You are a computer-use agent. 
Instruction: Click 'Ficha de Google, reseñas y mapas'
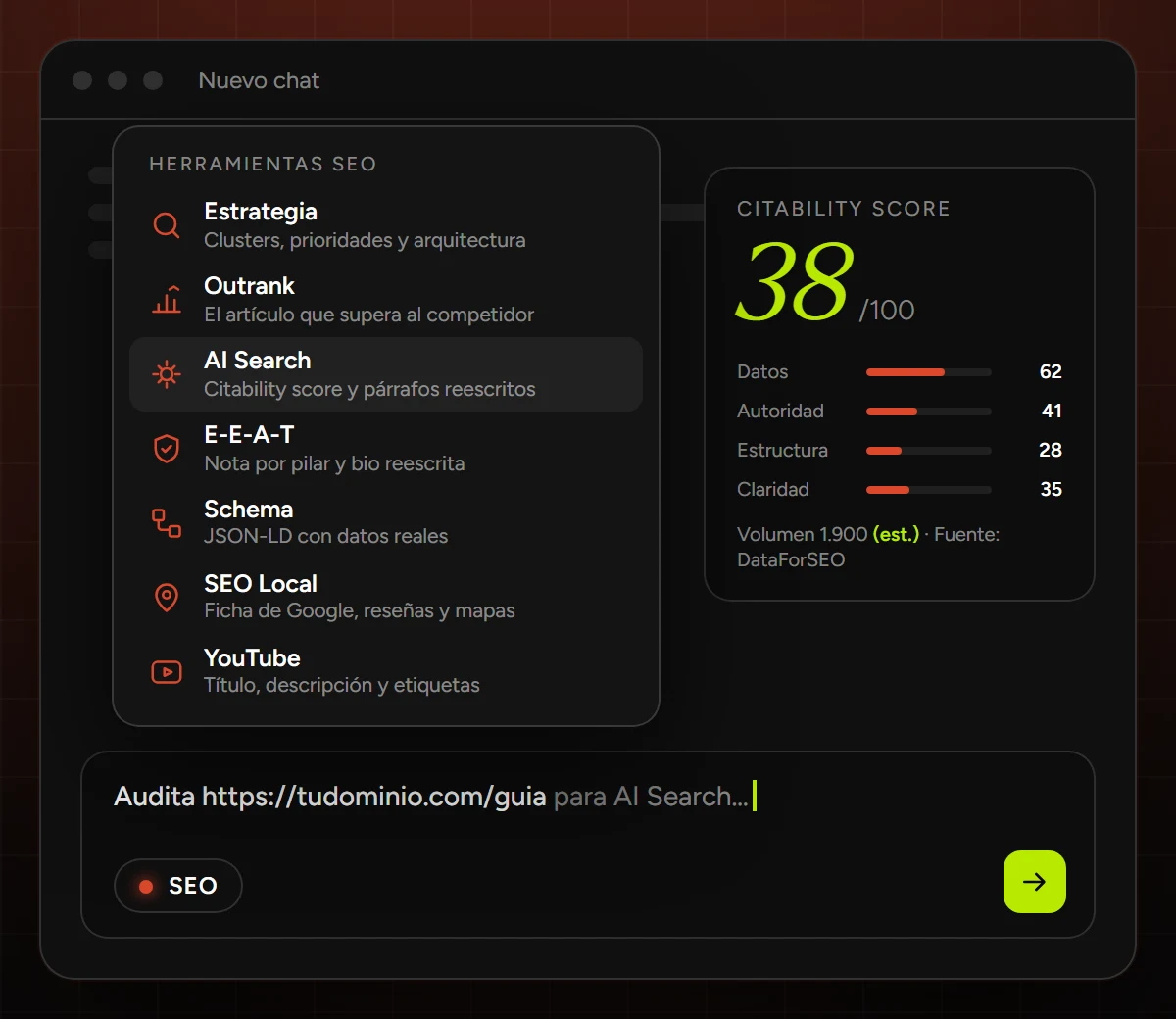click(360, 610)
